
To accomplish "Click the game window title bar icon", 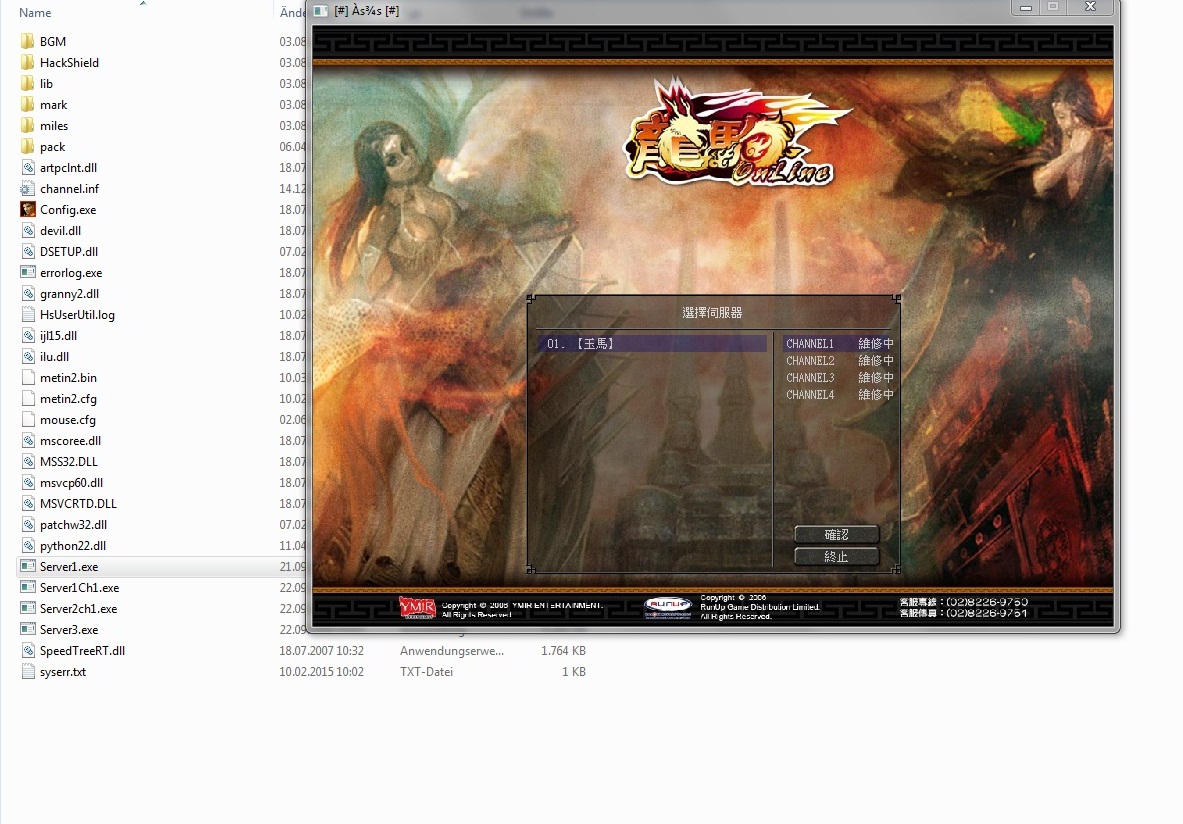I will tap(320, 11).
